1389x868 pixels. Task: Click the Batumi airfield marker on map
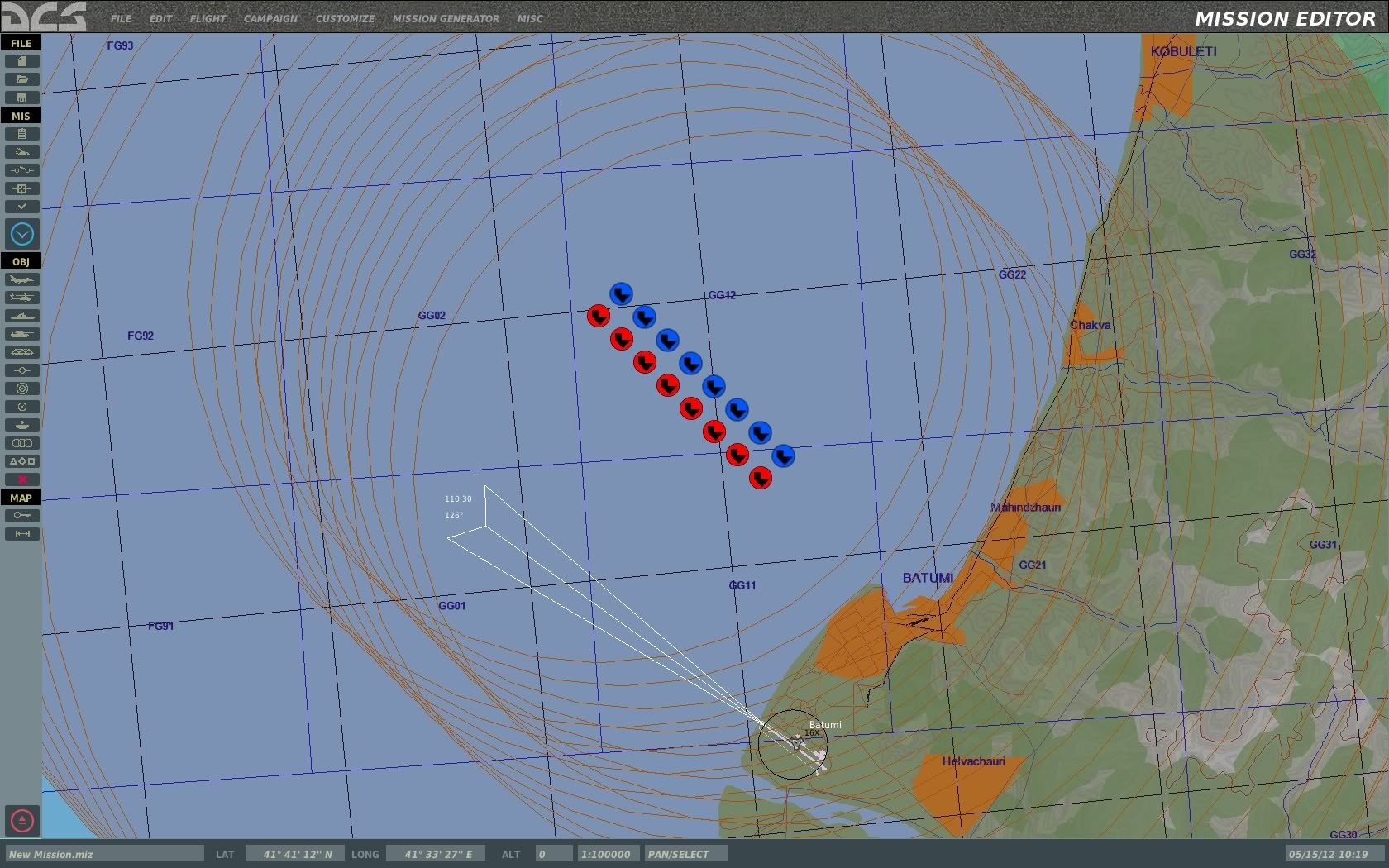[x=797, y=744]
